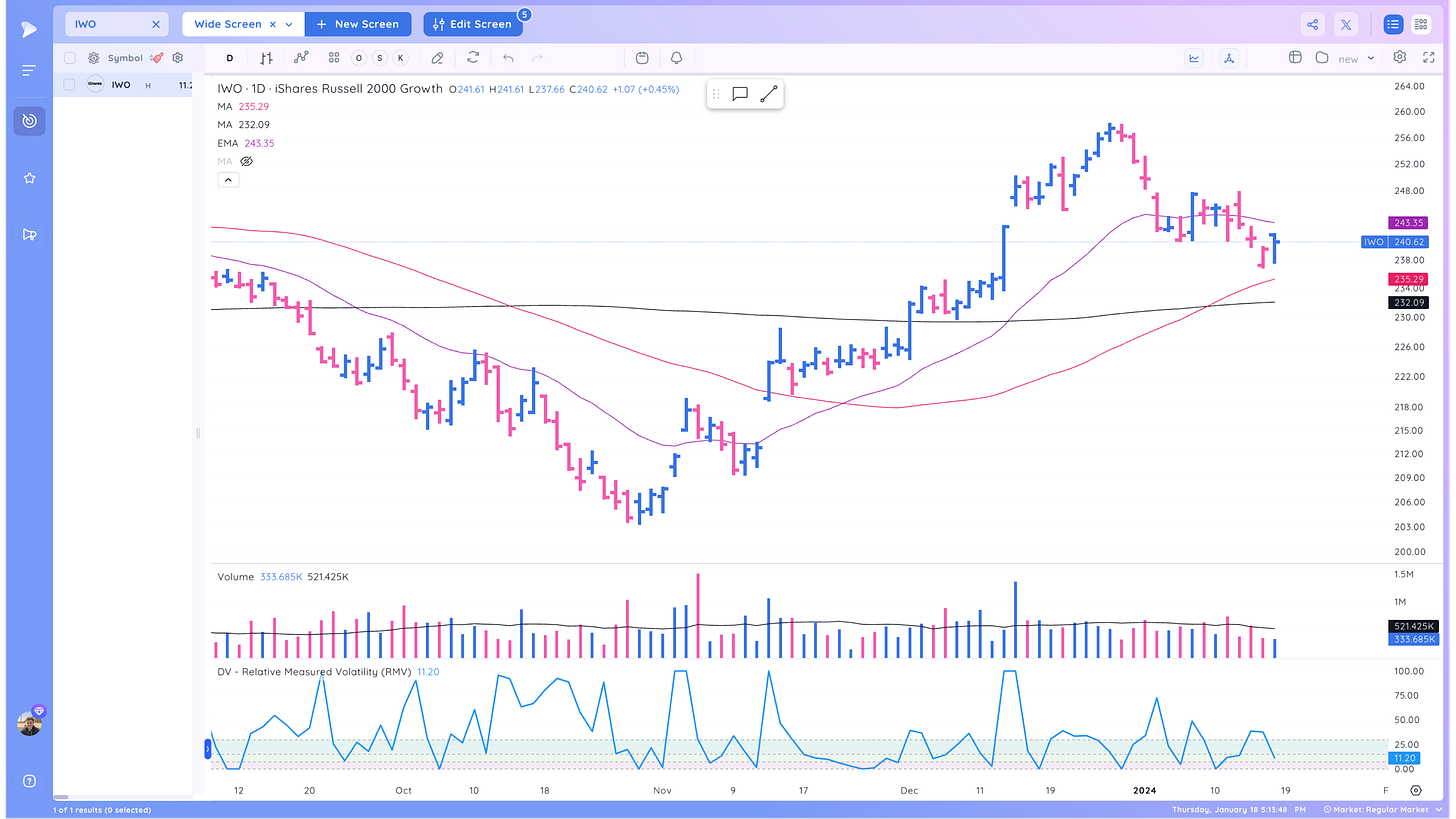Share to X (Twitter)
Screen dimensions: 1456x819
click(1346, 24)
